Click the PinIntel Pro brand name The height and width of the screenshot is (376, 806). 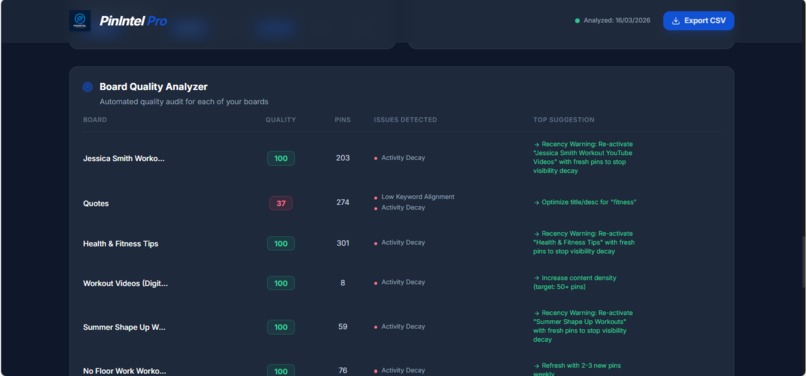click(x=133, y=21)
